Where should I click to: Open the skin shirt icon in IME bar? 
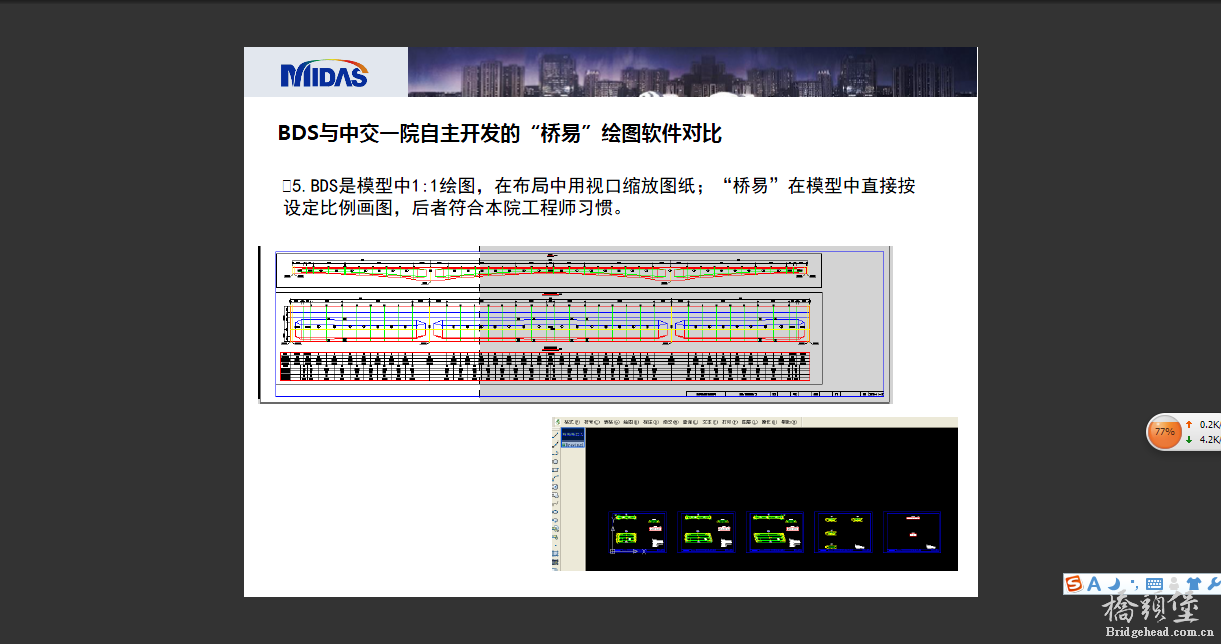coord(1194,584)
